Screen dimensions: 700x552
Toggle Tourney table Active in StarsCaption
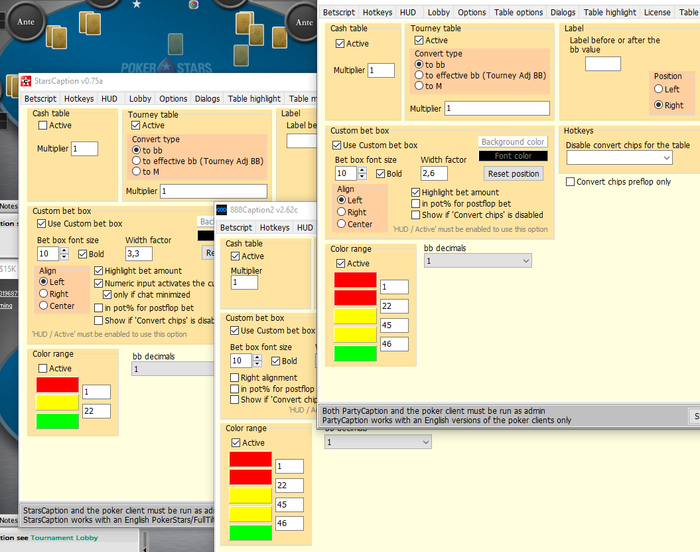point(136,125)
